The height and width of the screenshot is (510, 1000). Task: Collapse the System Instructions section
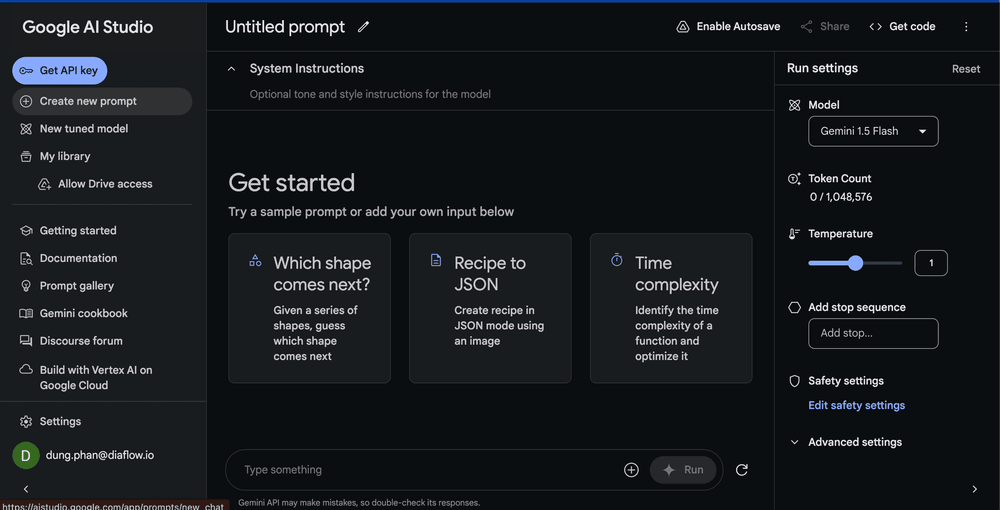232,69
